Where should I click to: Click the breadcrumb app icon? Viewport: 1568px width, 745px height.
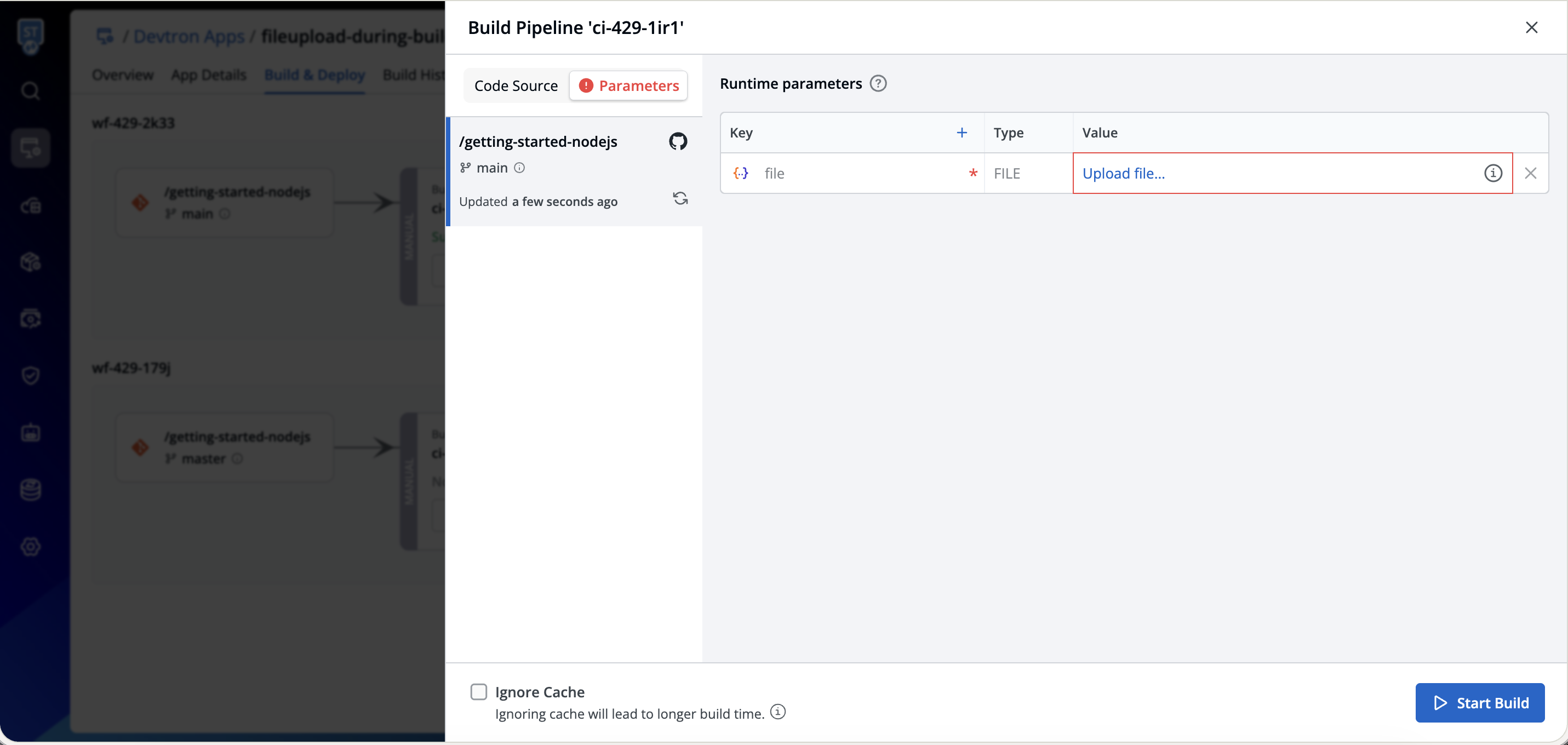tap(105, 37)
